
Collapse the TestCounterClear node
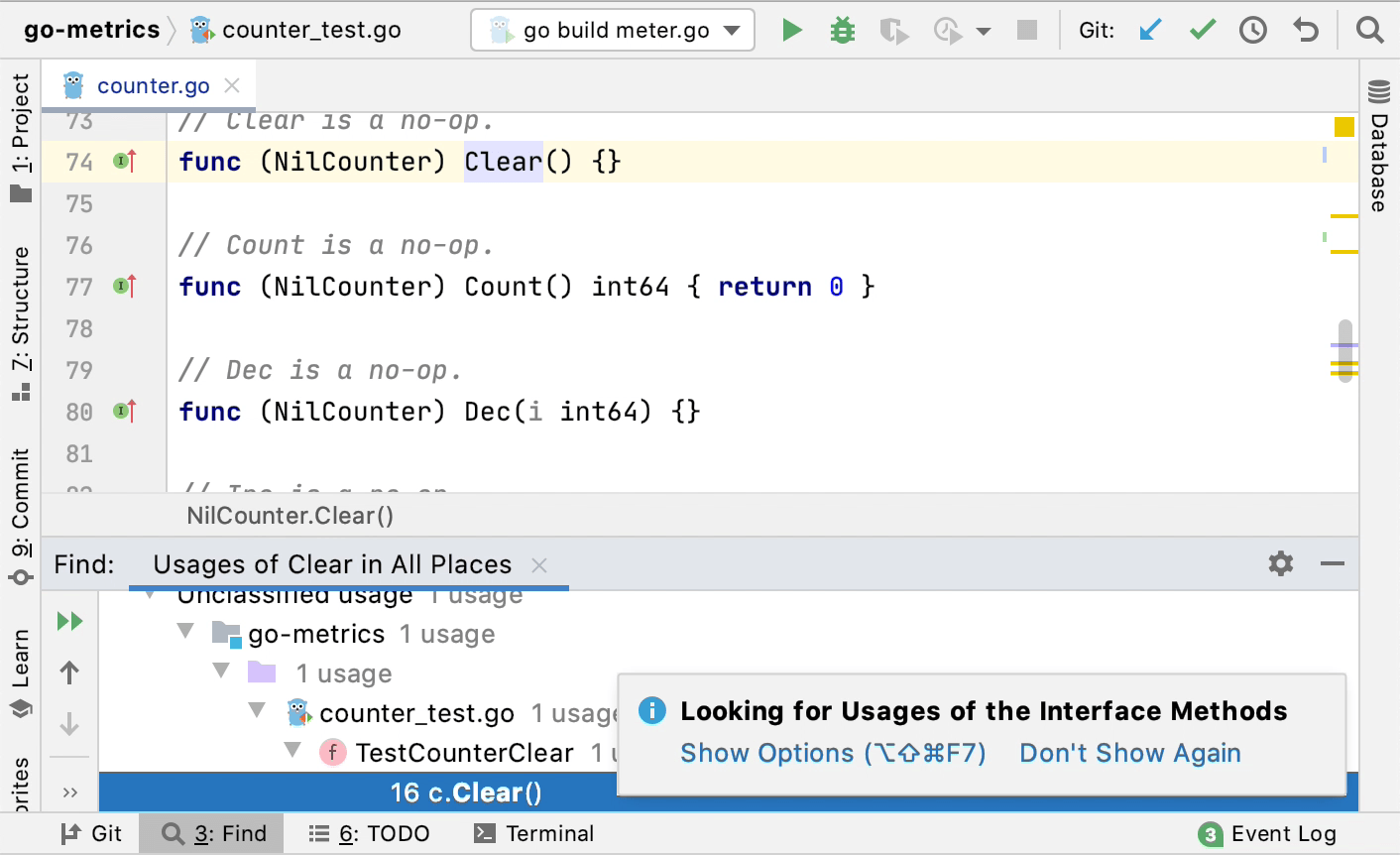[292, 750]
